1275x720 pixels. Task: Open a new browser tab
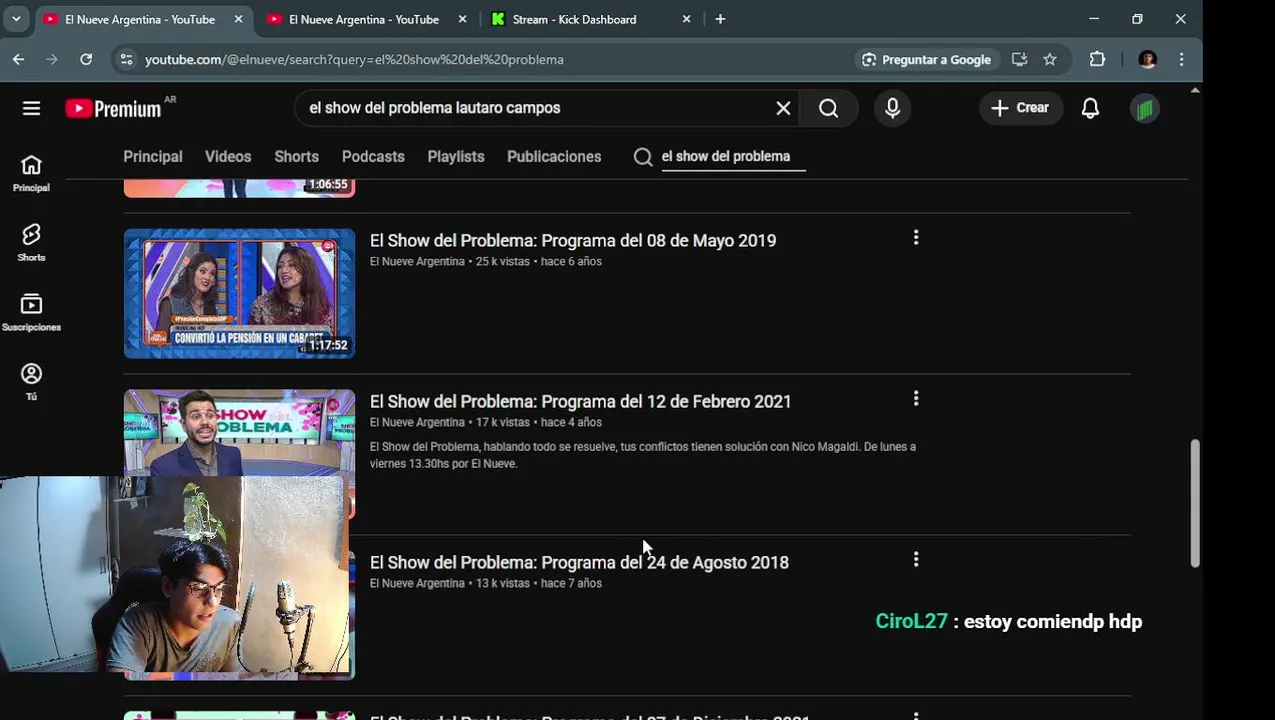[720, 19]
